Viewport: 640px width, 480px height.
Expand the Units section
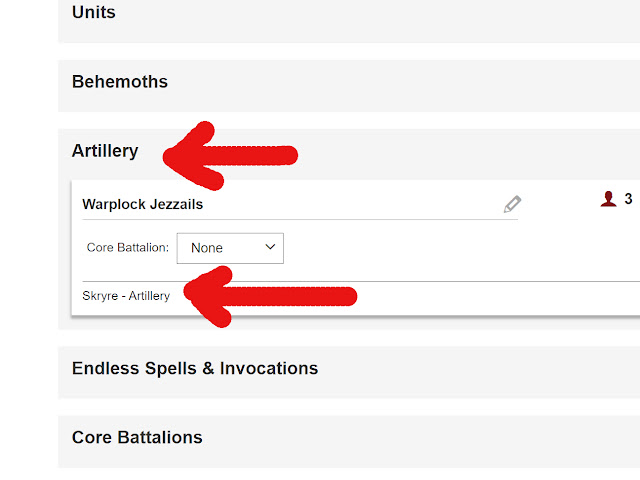click(x=93, y=13)
